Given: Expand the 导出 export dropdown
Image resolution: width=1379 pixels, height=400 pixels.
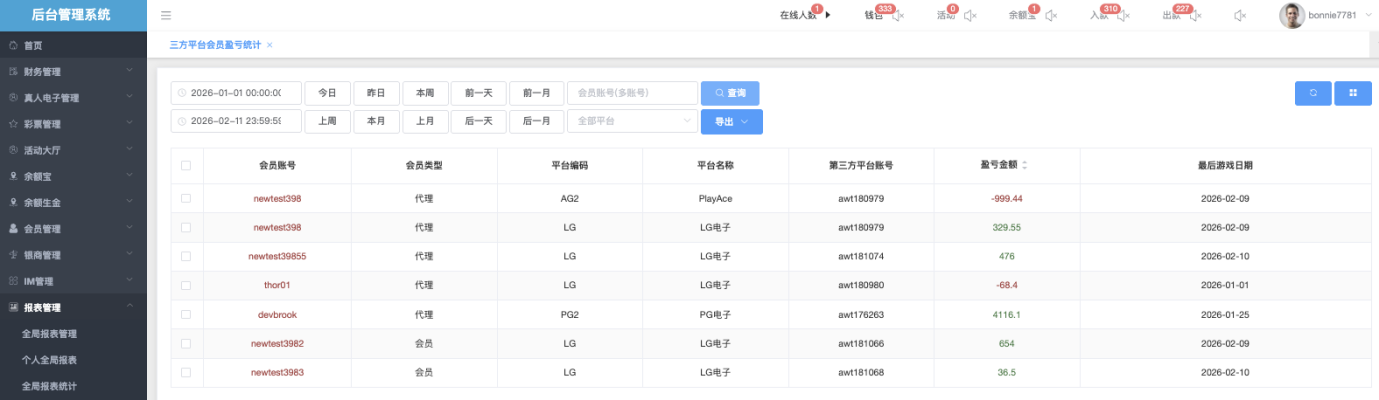Looking at the screenshot, I should tap(731, 121).
